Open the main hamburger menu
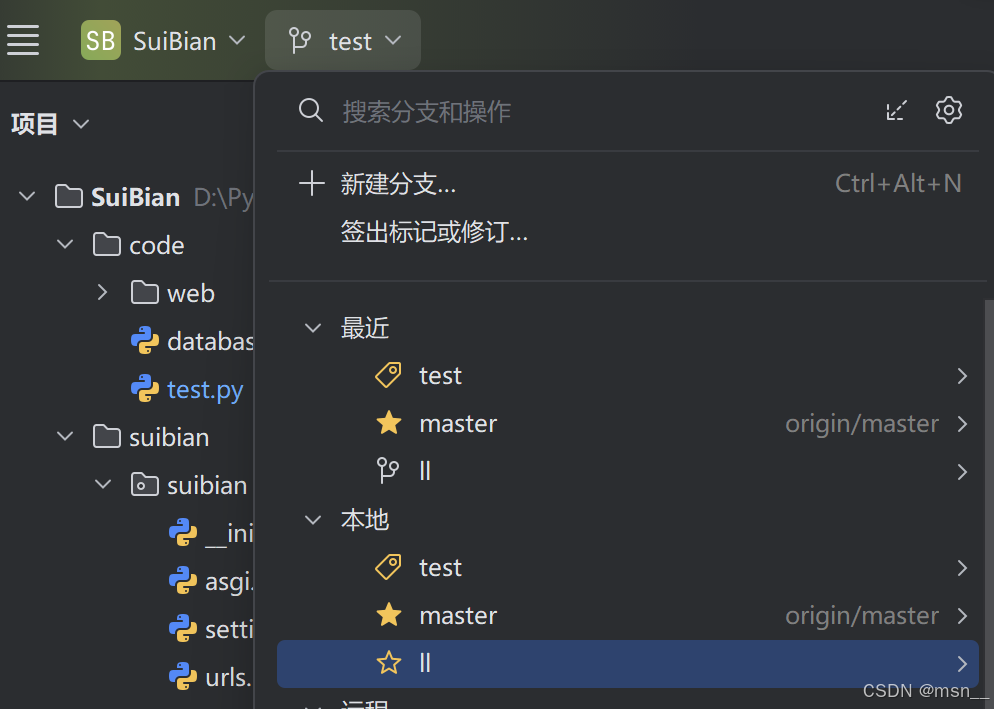994x709 pixels. (x=22, y=40)
